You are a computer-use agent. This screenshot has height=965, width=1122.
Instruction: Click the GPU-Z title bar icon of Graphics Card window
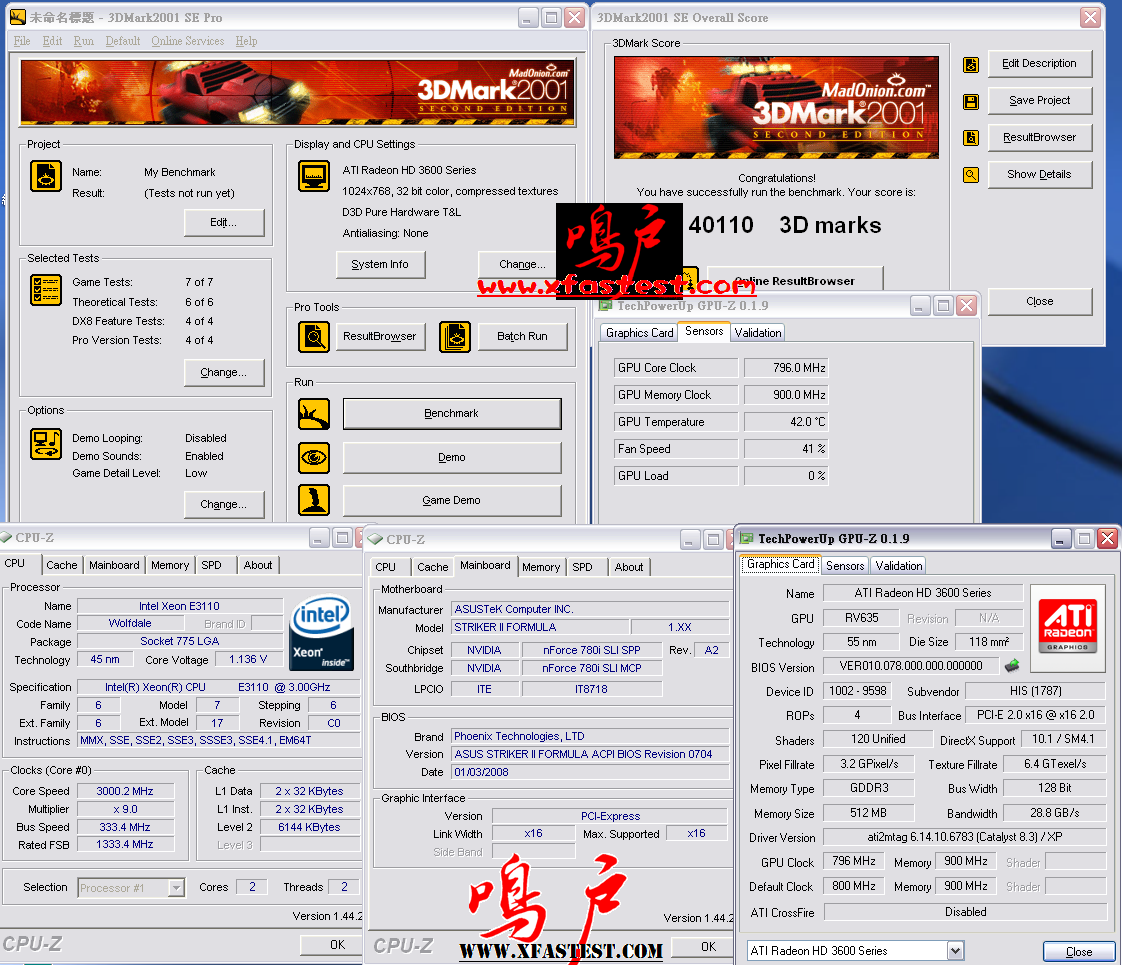pyautogui.click(x=747, y=539)
